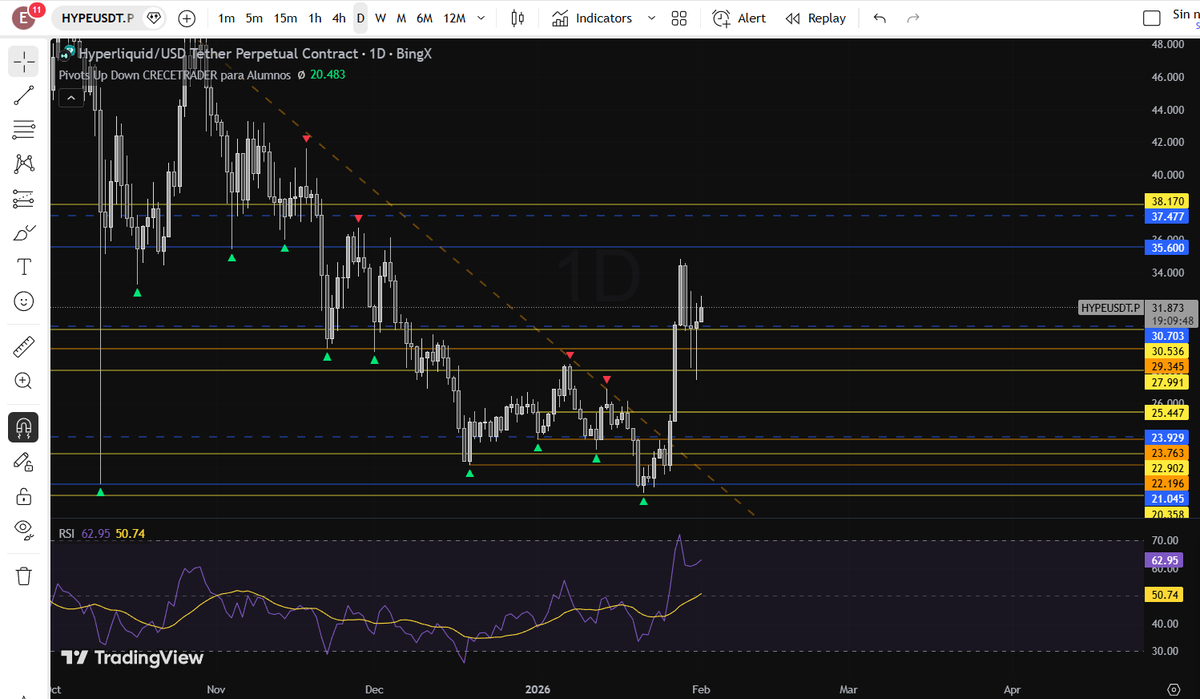This screenshot has height=699, width=1200.
Task: Click the 27.991 price level label
Action: coord(1168,382)
